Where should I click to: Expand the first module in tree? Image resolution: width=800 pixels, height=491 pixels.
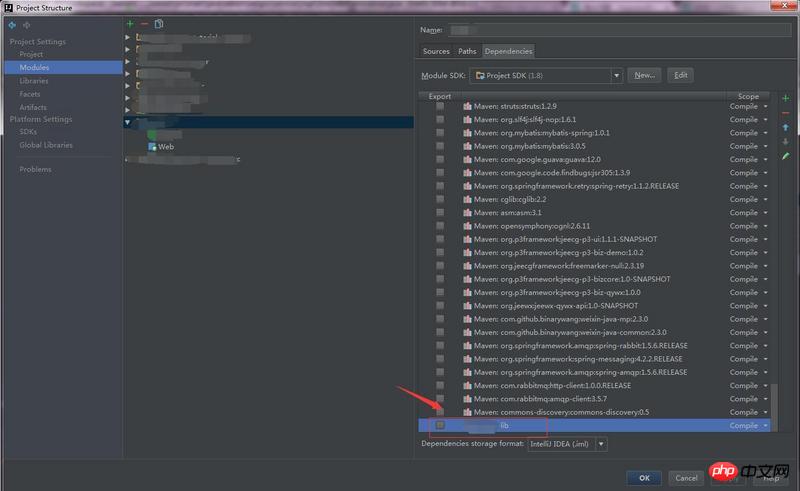(x=128, y=37)
